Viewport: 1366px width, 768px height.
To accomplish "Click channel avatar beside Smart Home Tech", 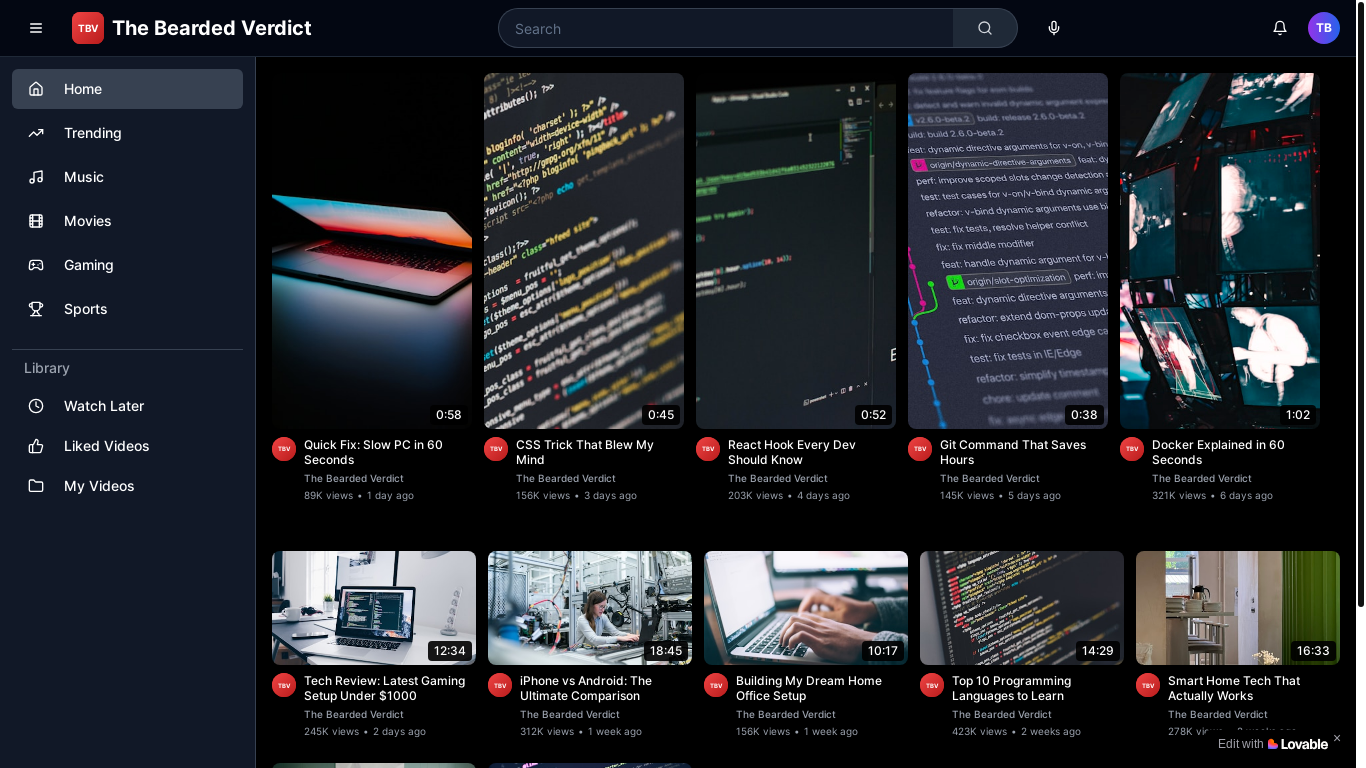I will (1148, 685).
